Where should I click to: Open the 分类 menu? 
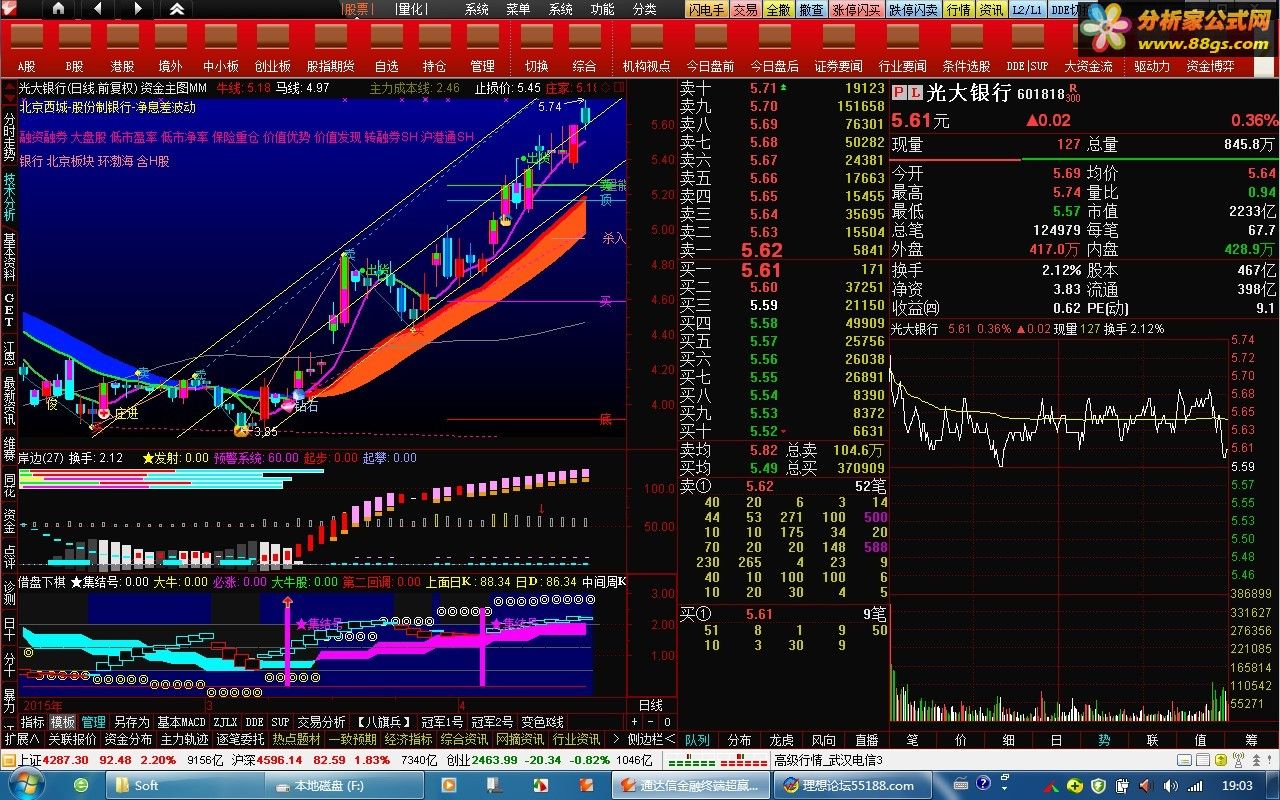coord(644,9)
